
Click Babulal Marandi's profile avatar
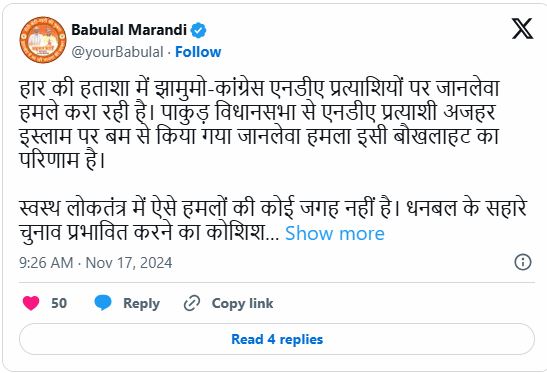tap(43, 40)
